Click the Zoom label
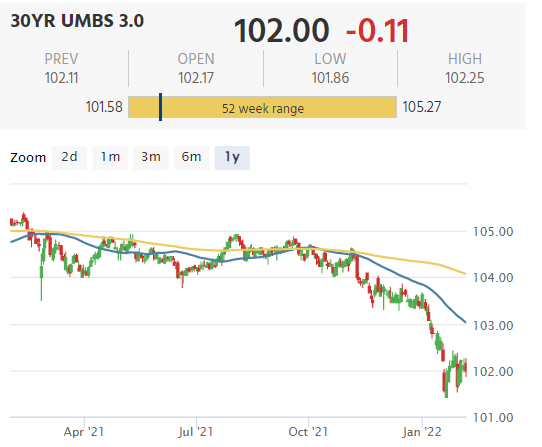The width and height of the screenshot is (542, 447). pos(28,158)
